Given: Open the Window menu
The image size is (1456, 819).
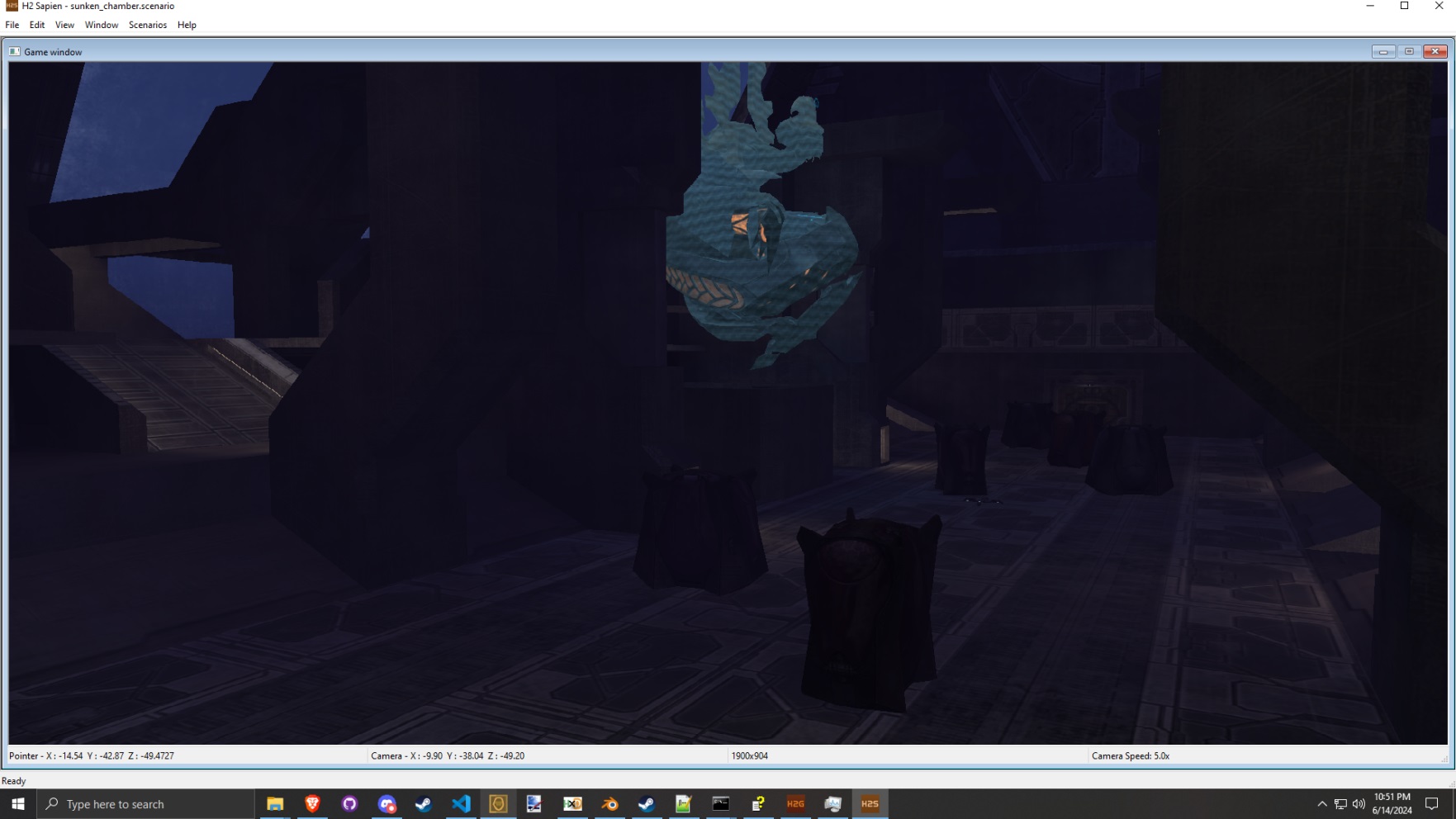Looking at the screenshot, I should [x=102, y=25].
